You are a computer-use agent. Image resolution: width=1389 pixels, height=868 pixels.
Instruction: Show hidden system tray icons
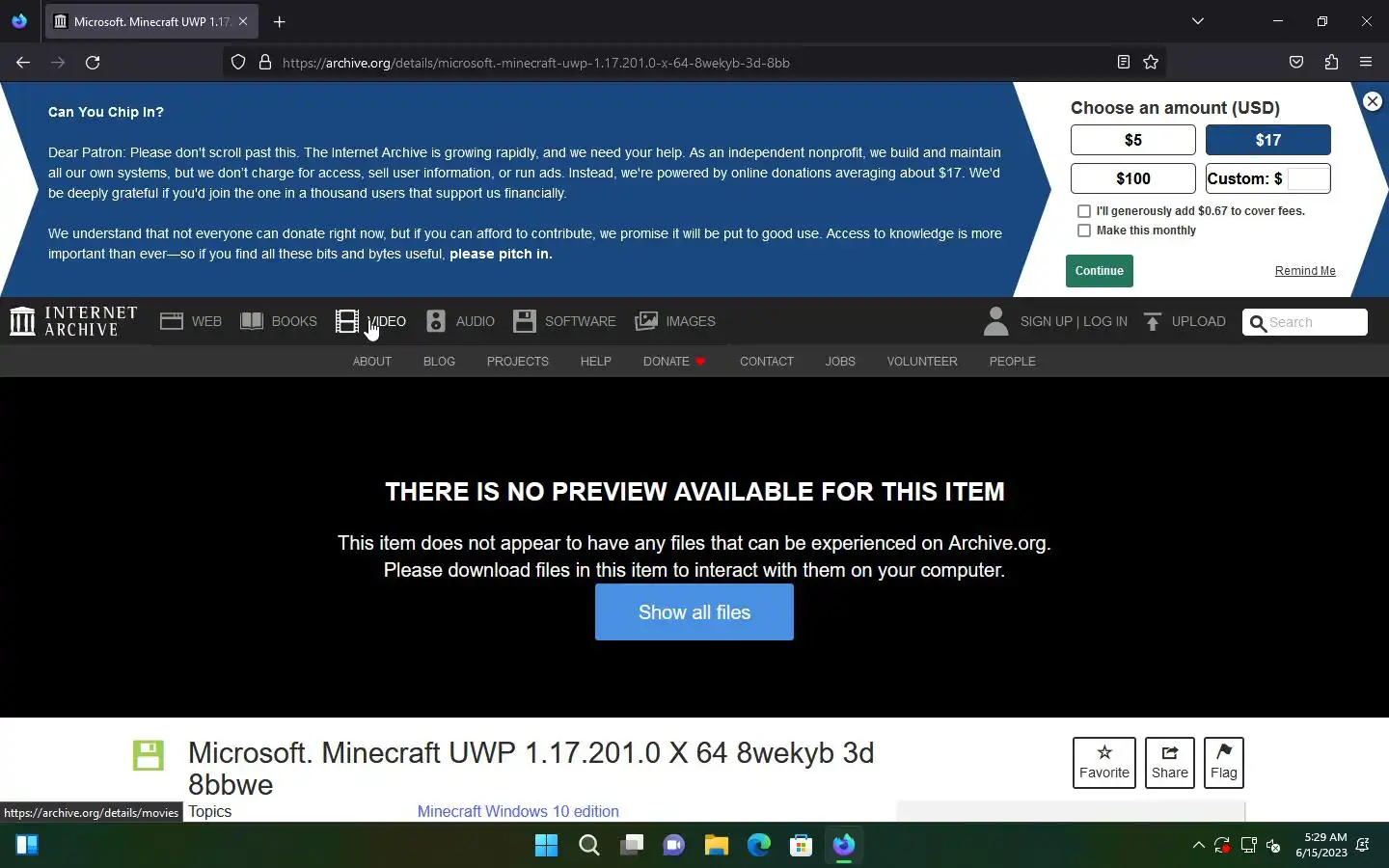point(1198,846)
